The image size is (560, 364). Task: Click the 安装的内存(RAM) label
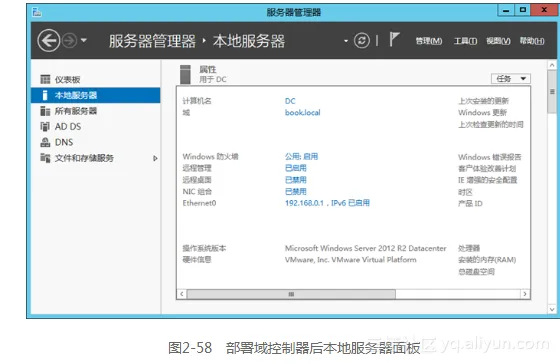[x=487, y=260]
